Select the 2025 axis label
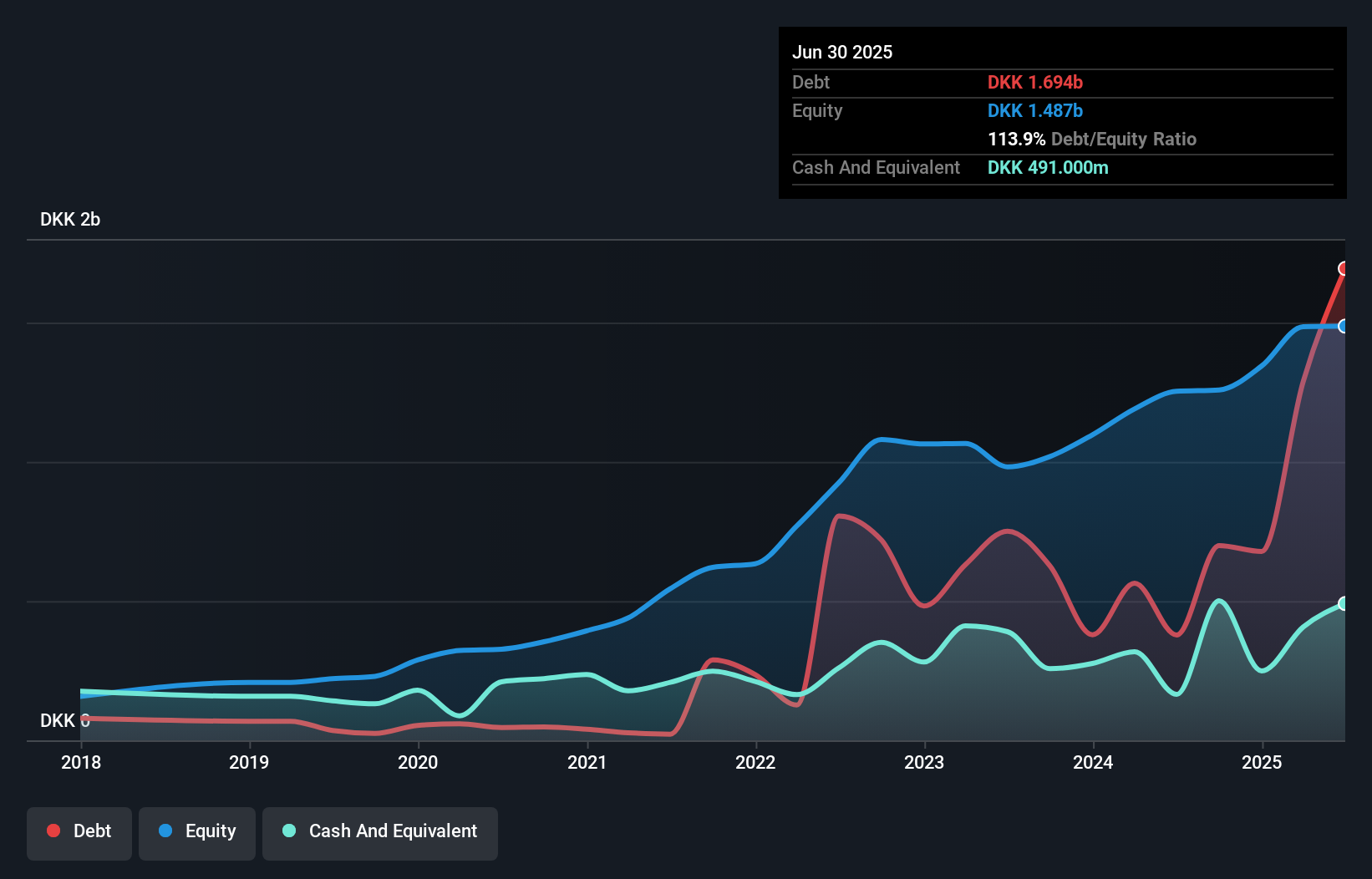Viewport: 1372px width, 879px height. [x=1263, y=762]
